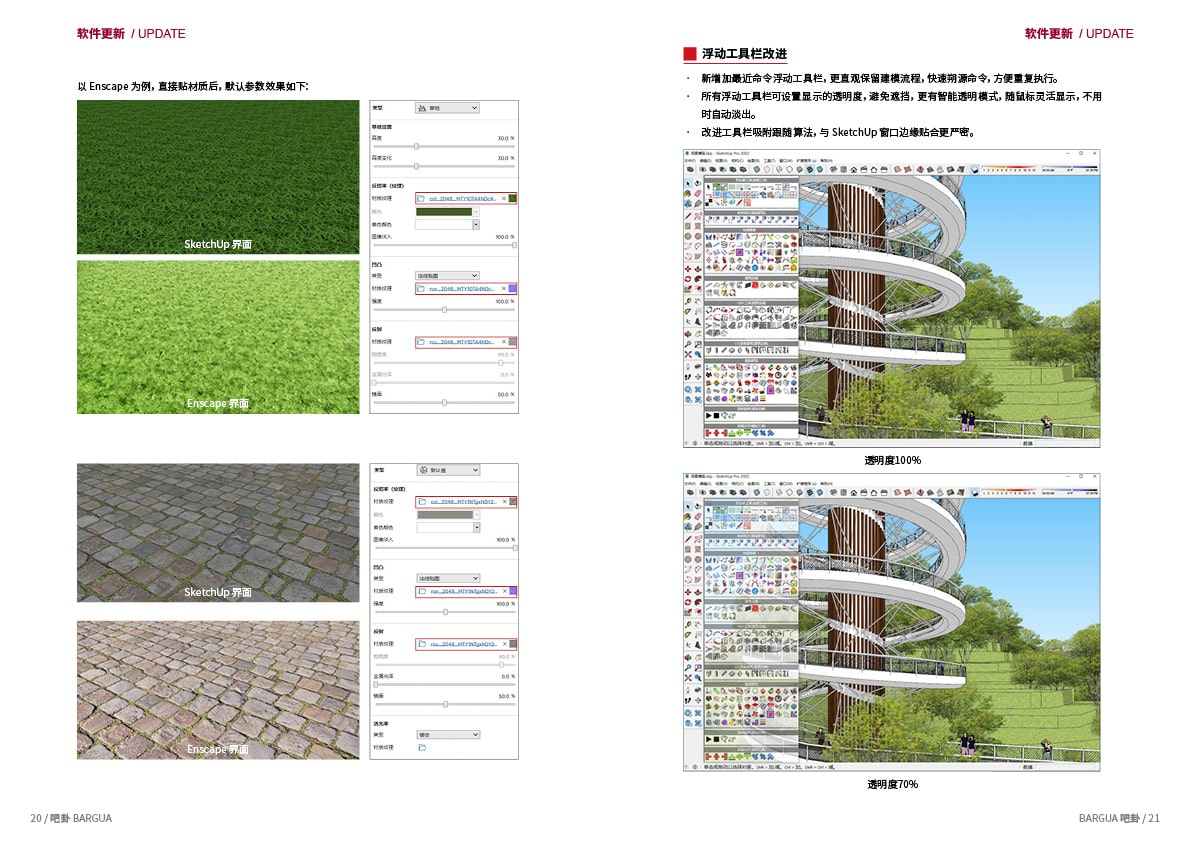The height and width of the screenshot is (842, 1191).
Task: Click the house-shaped view icon in upper SketchUp toolbar
Action: (854, 169)
